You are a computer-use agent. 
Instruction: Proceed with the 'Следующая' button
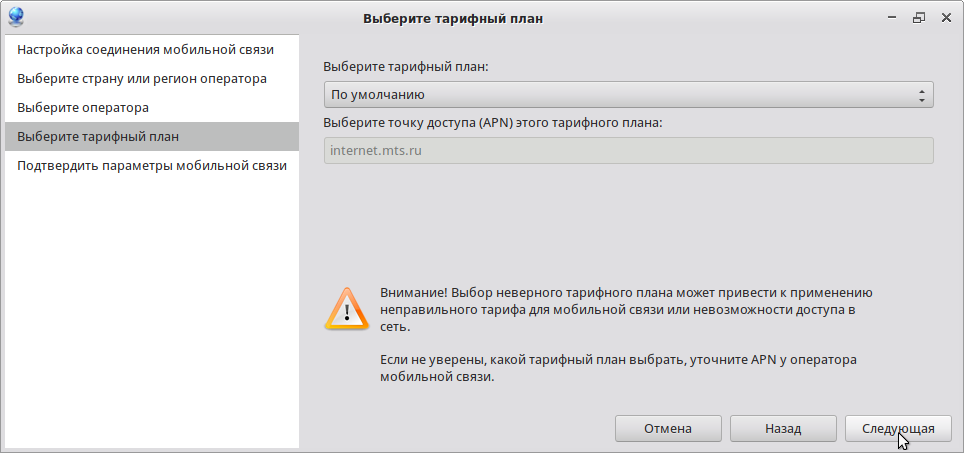898,428
